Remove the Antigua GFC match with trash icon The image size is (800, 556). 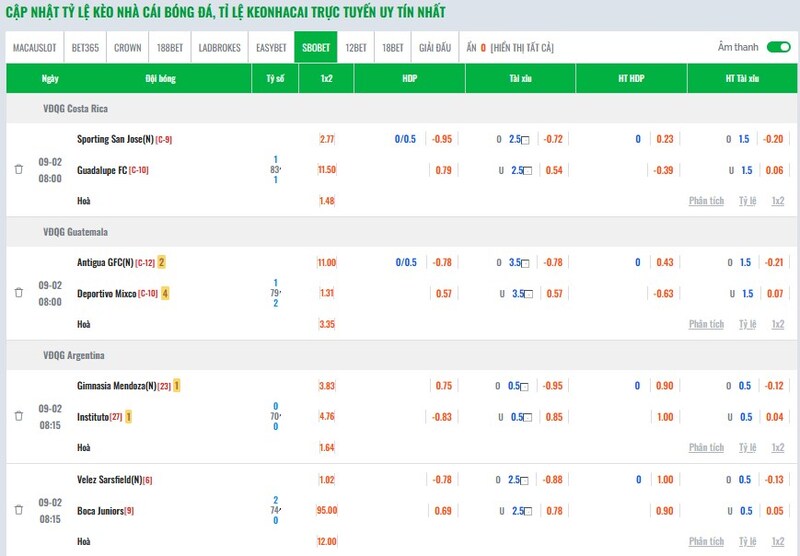pyautogui.click(x=18, y=293)
